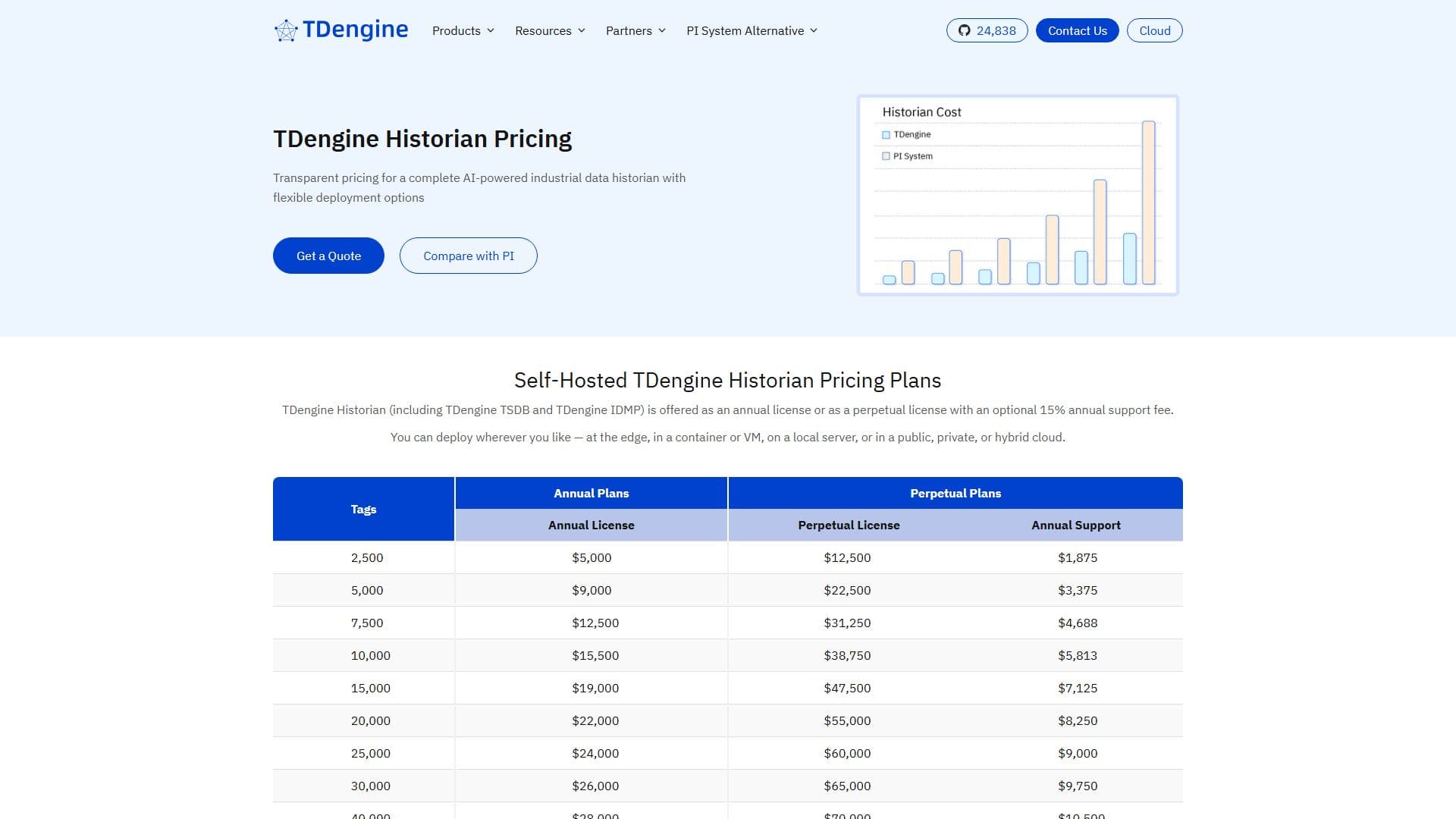Select the Perpetual Plans header
Image resolution: width=1456 pixels, height=819 pixels.
tap(955, 493)
